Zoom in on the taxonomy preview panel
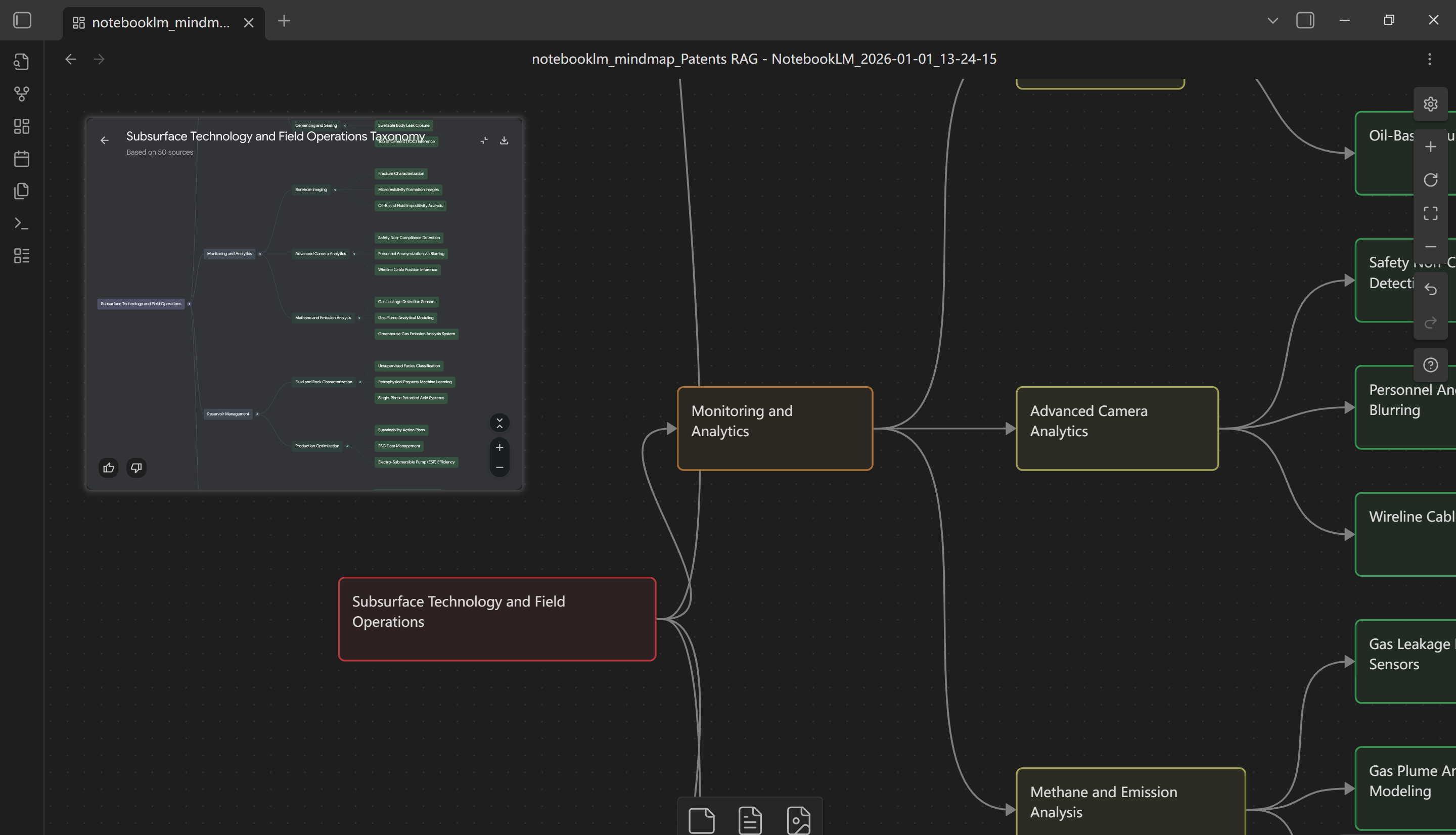 (x=499, y=447)
